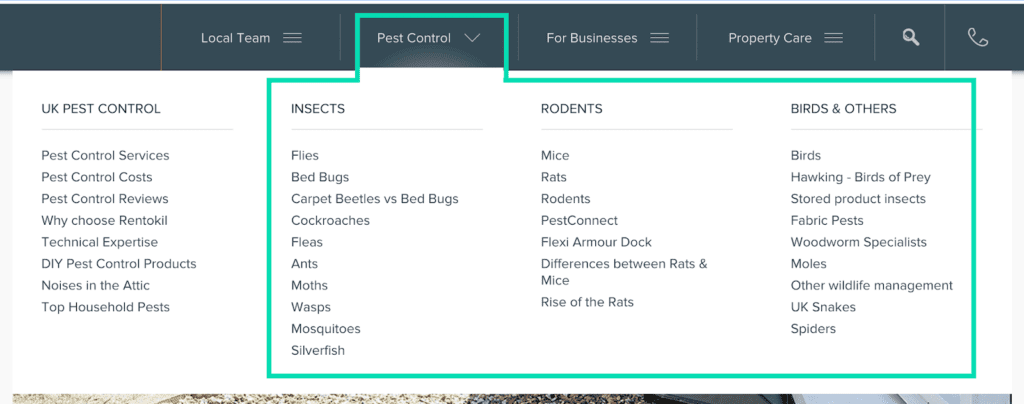Collapse the Pest Control chevron

click(x=473, y=38)
